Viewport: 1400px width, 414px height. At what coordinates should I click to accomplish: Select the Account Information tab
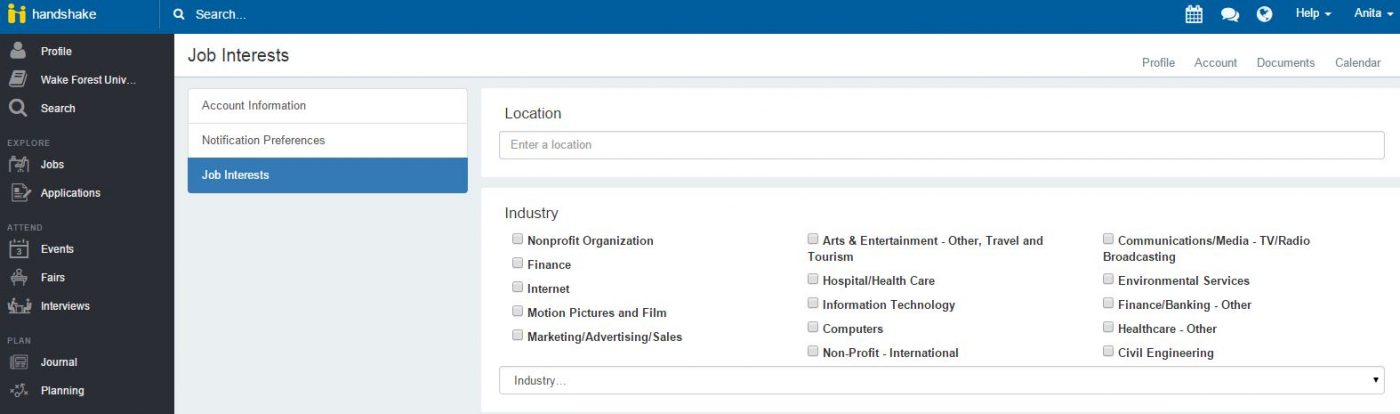(x=327, y=106)
